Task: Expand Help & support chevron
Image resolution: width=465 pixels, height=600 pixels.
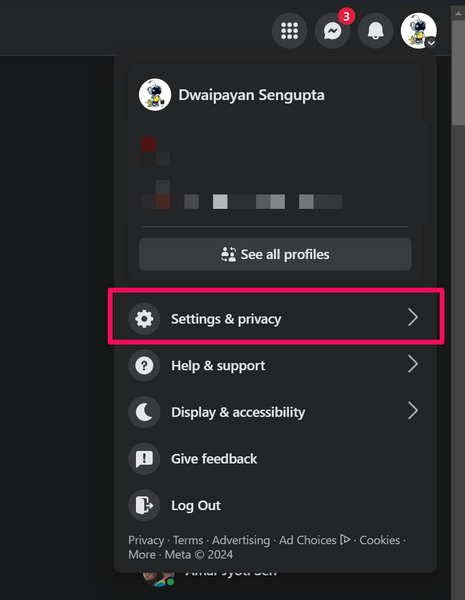Action: click(413, 364)
